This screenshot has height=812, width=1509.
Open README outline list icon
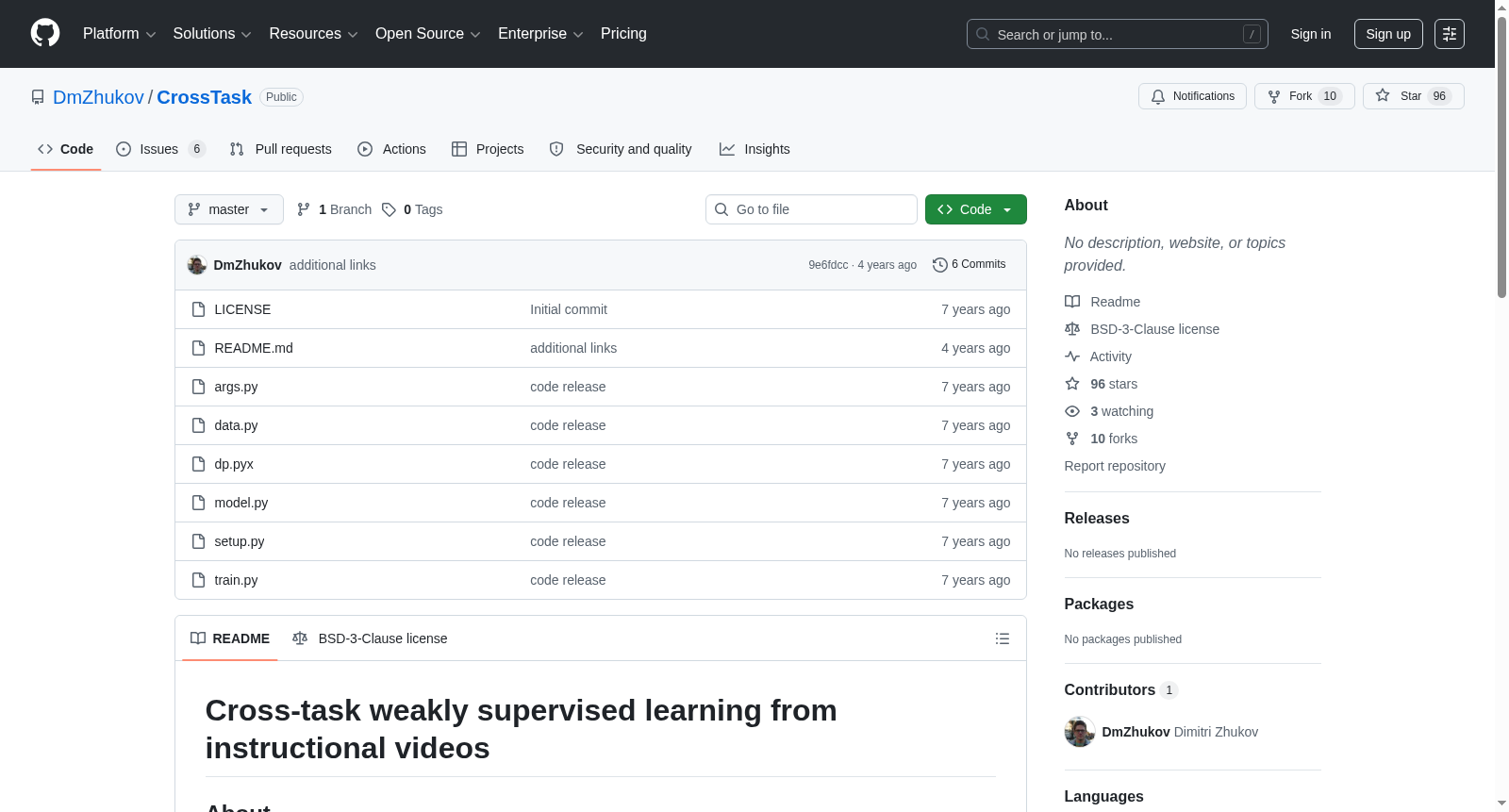pos(1003,638)
